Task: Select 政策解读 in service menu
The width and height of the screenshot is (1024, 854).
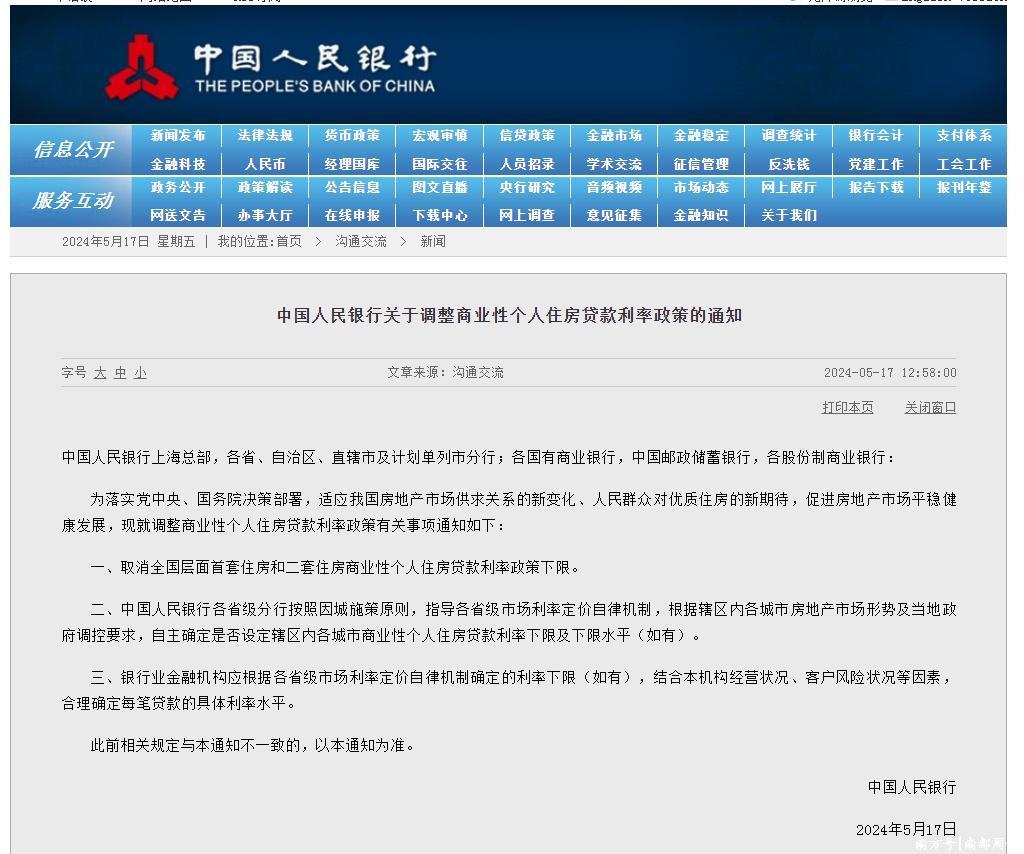Action: 265,187
